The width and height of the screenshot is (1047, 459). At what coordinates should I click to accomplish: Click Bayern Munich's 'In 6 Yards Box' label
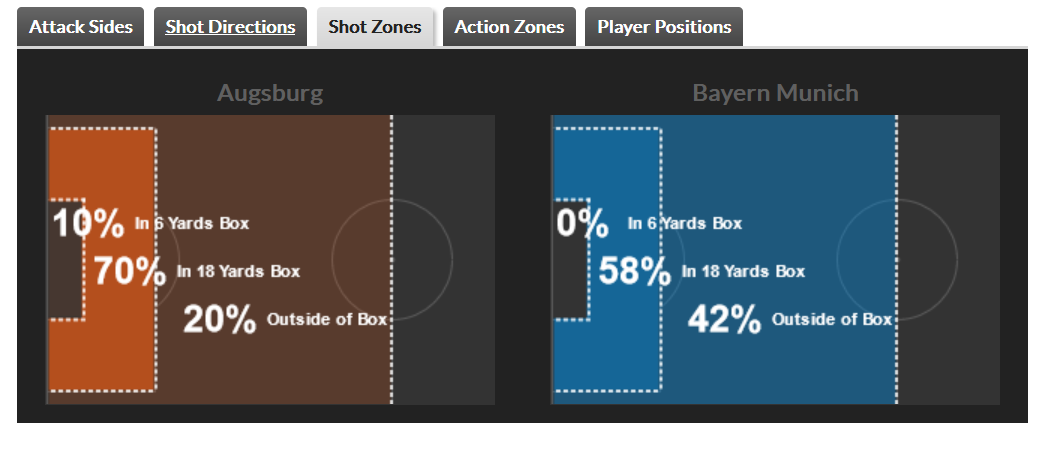tap(685, 224)
